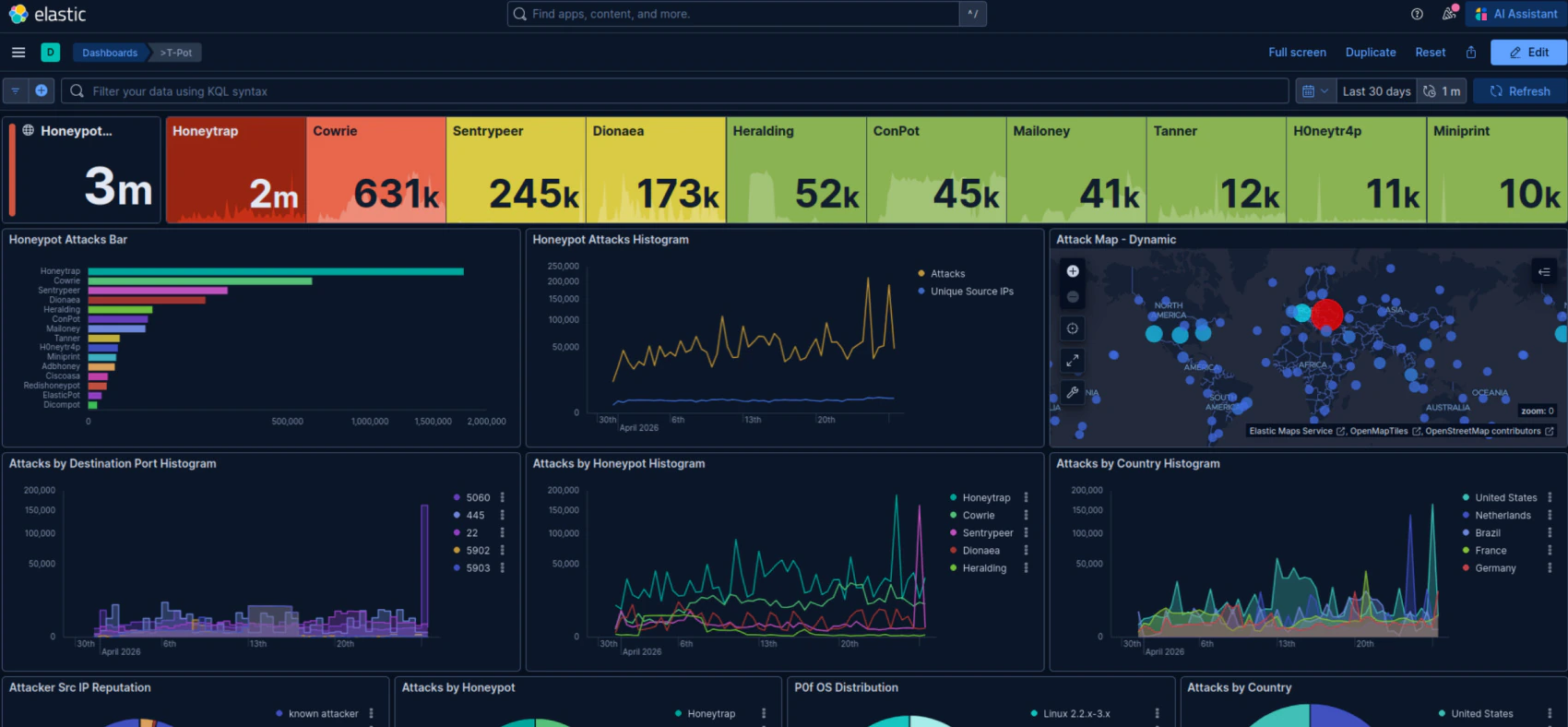
Task: Open the OpenStreetMap contributors link
Action: [x=1489, y=431]
